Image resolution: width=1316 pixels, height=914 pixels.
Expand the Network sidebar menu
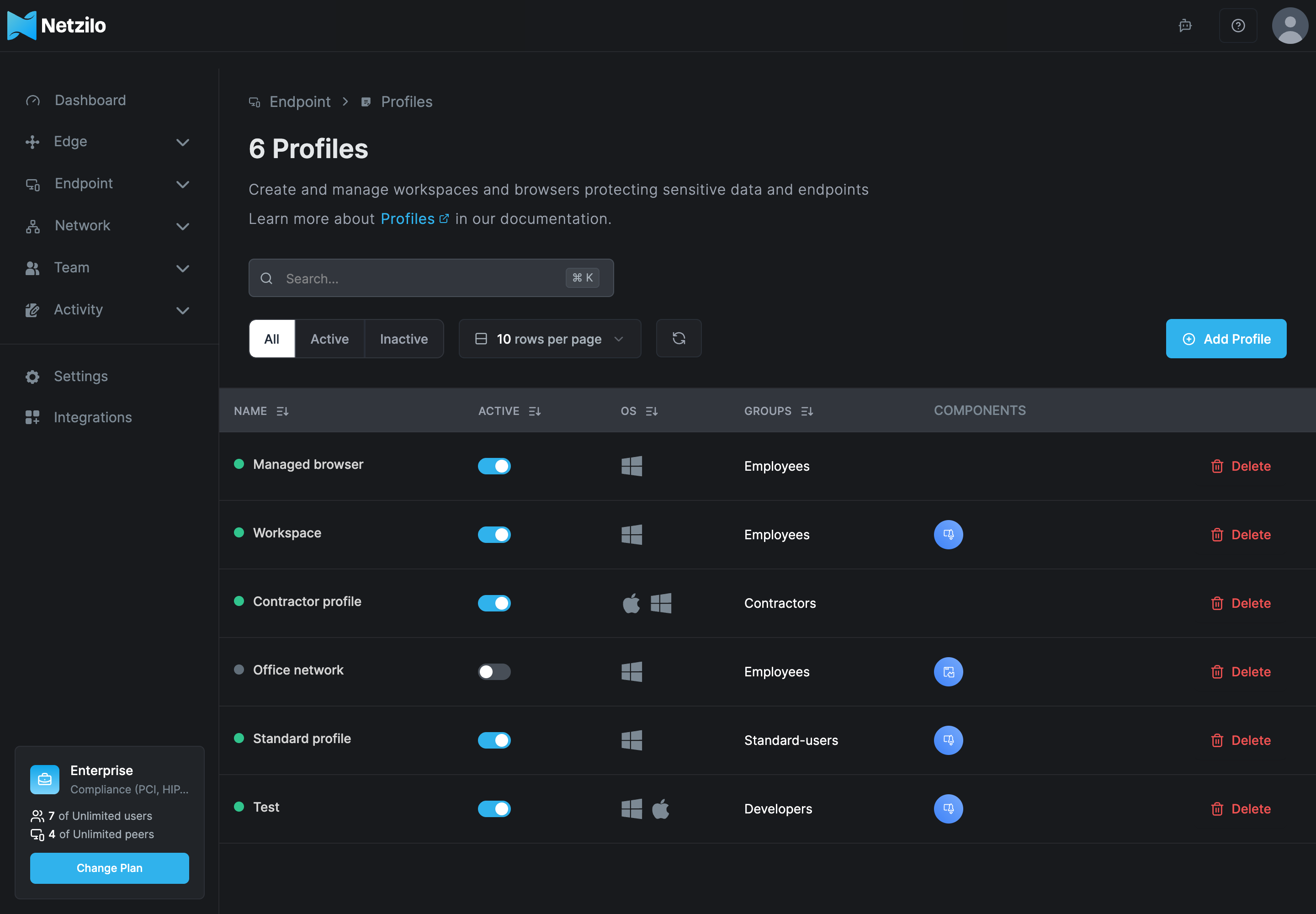point(108,226)
